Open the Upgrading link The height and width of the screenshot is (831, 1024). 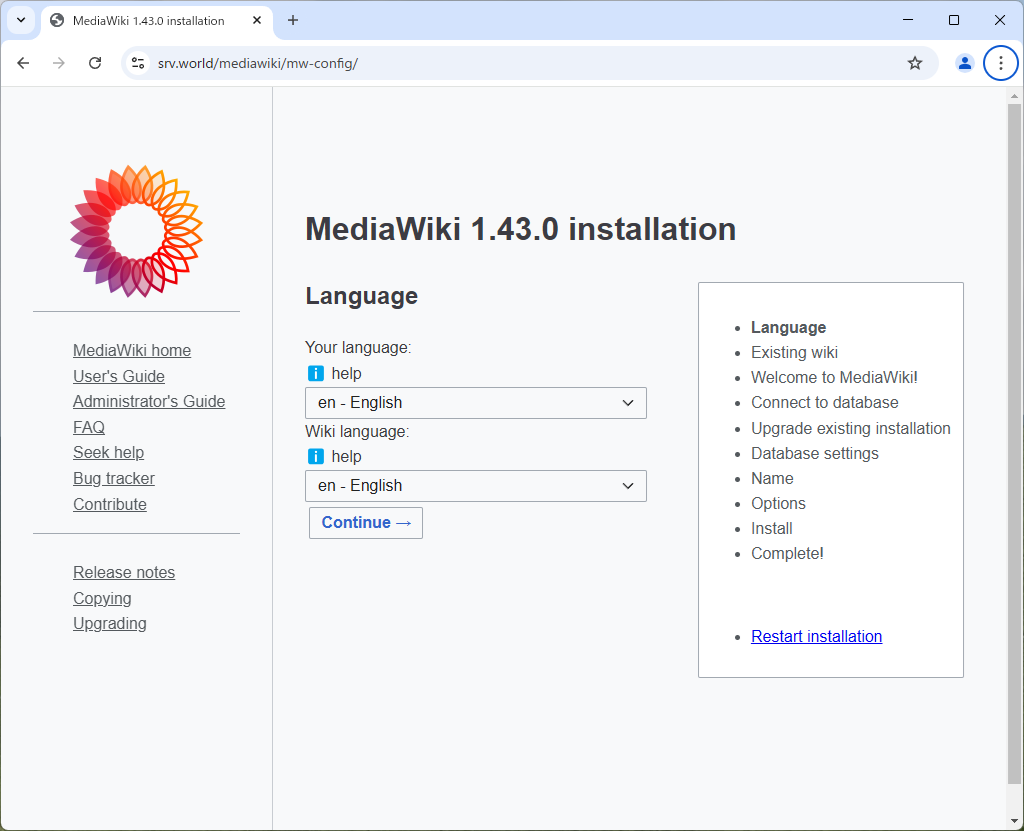[110, 623]
